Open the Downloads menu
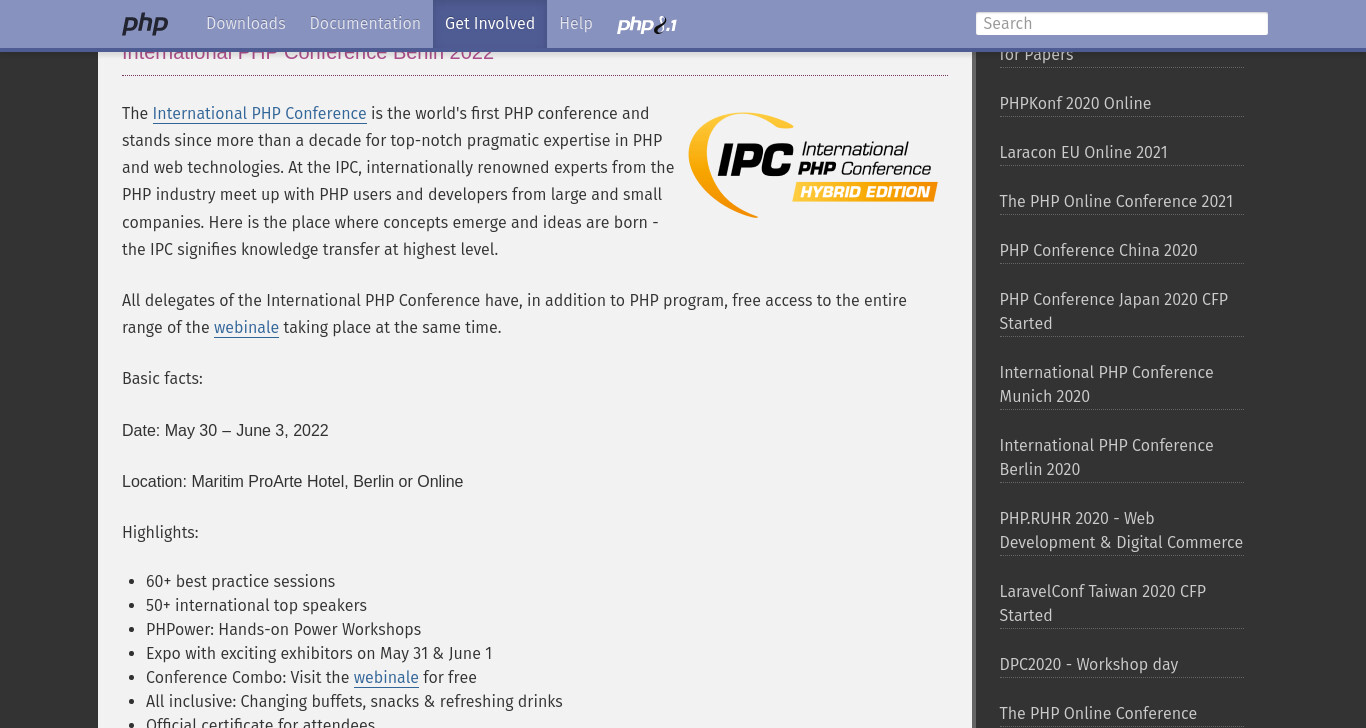Image resolution: width=1366 pixels, height=728 pixels. coord(246,24)
